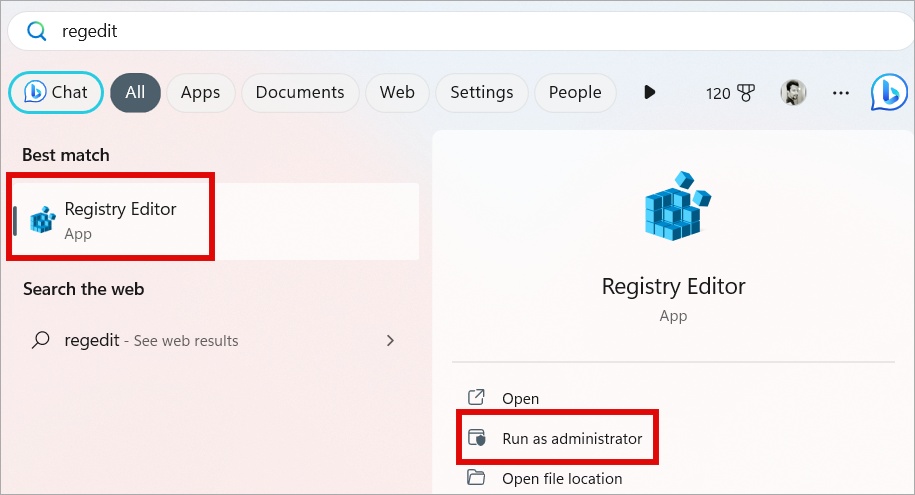
Task: Click the Search the web heading
Action: tap(83, 289)
